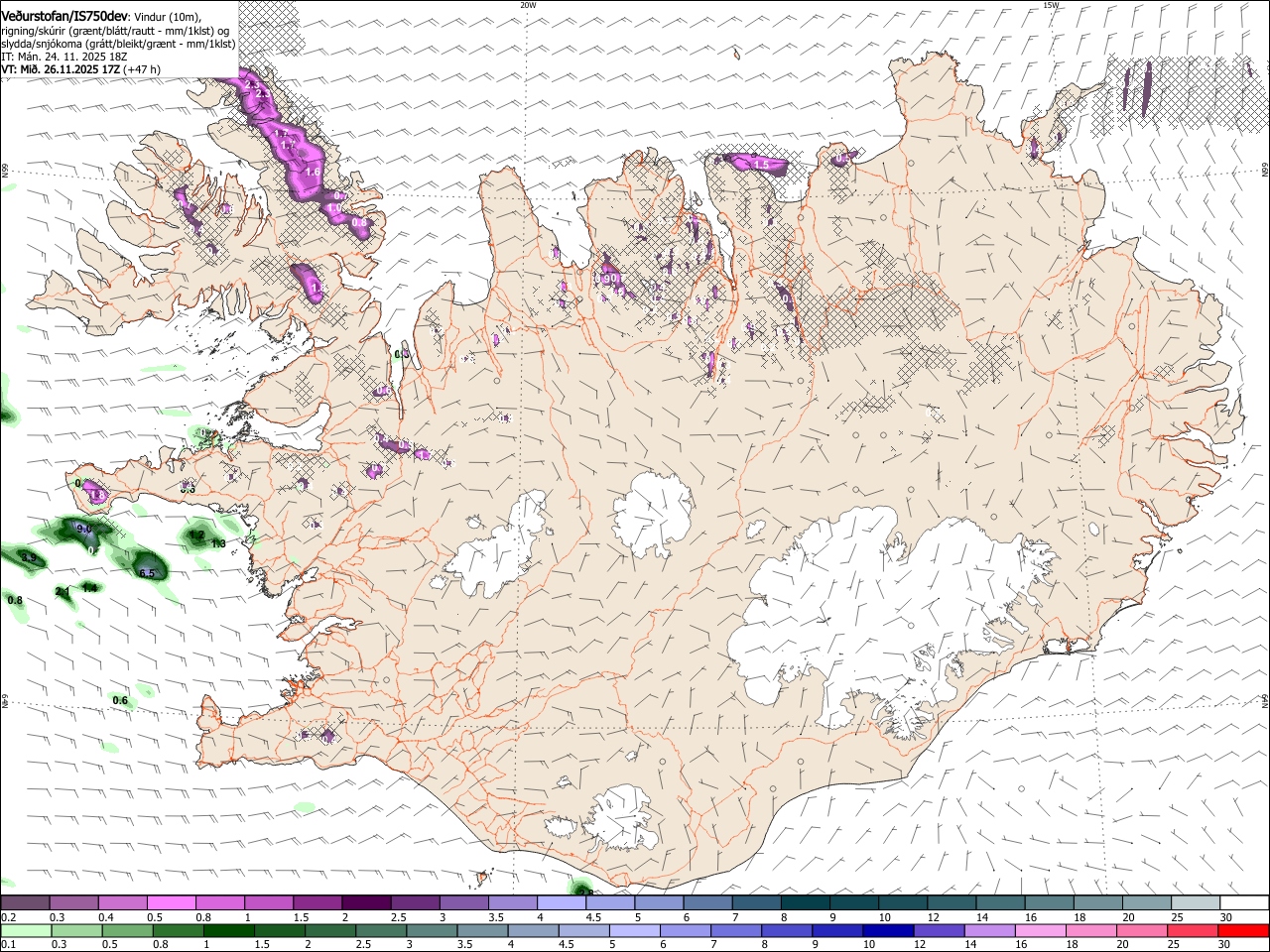Select the palest green 0.1 swatch, bottom row
The width and height of the screenshot is (1270, 952).
(x=25, y=930)
